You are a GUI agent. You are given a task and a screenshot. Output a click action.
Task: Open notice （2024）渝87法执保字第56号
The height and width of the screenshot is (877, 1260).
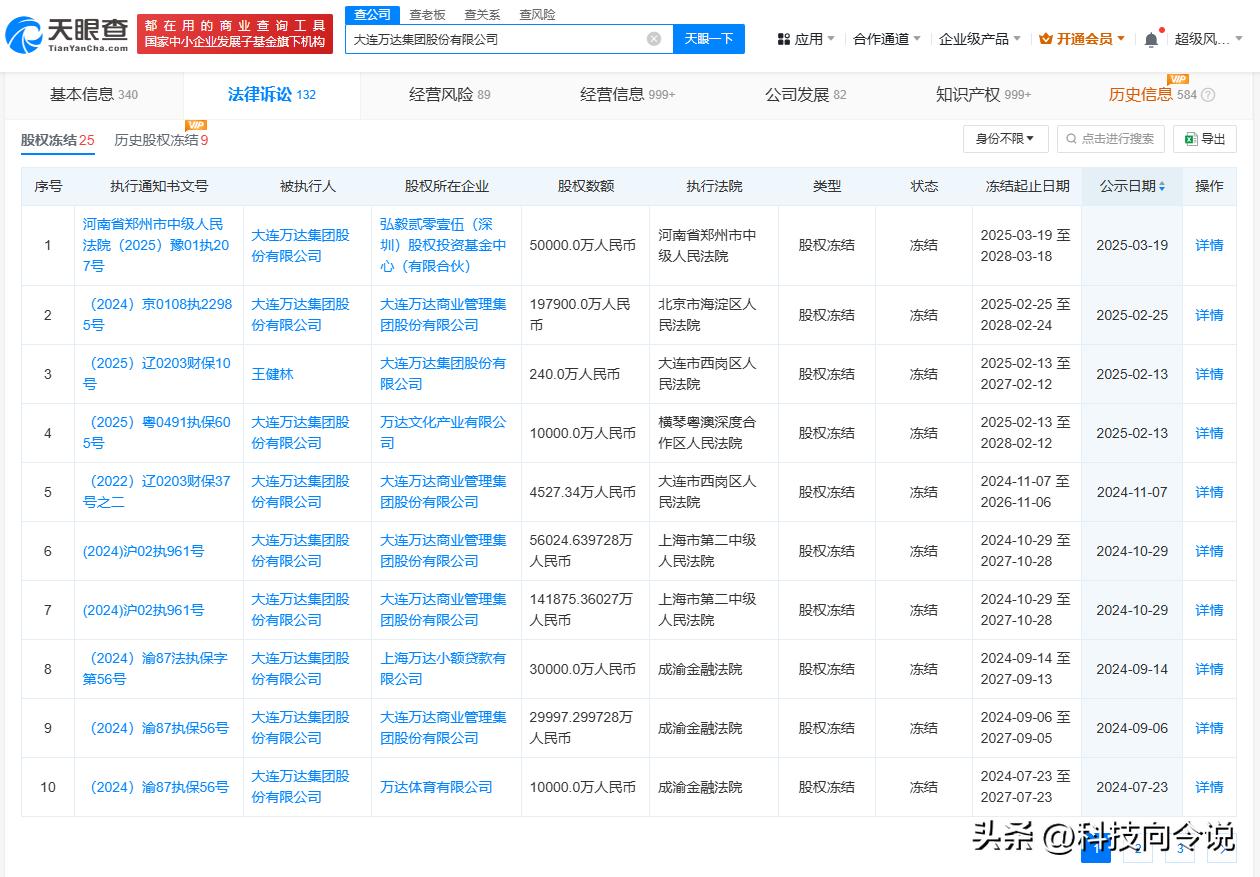tap(155, 669)
